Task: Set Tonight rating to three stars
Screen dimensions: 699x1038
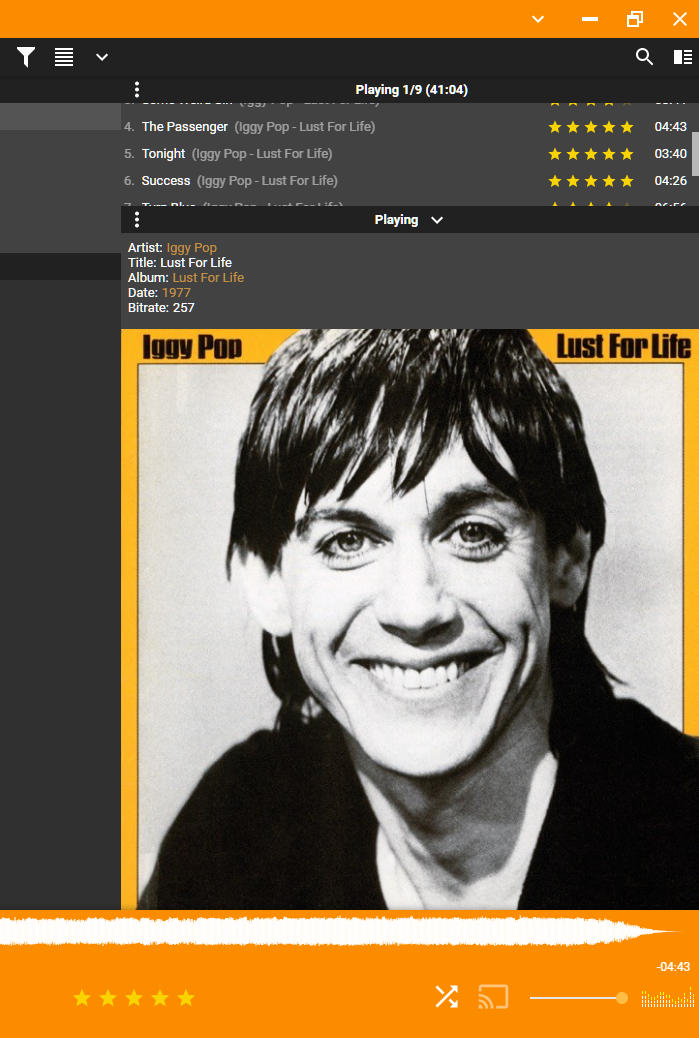Action: 590,154
